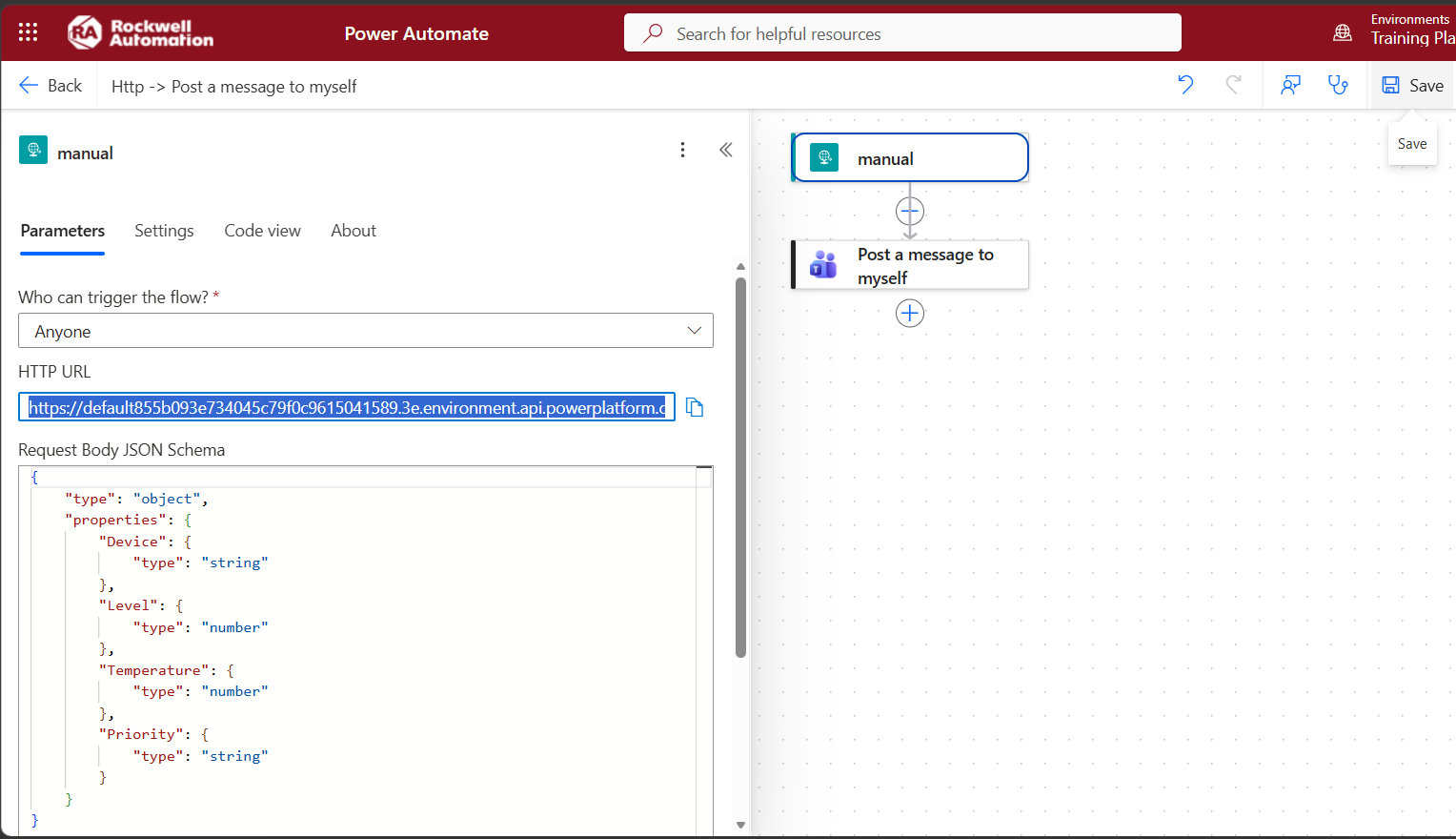
Task: Open the Copilot feedback icon
Action: pos(1290,85)
